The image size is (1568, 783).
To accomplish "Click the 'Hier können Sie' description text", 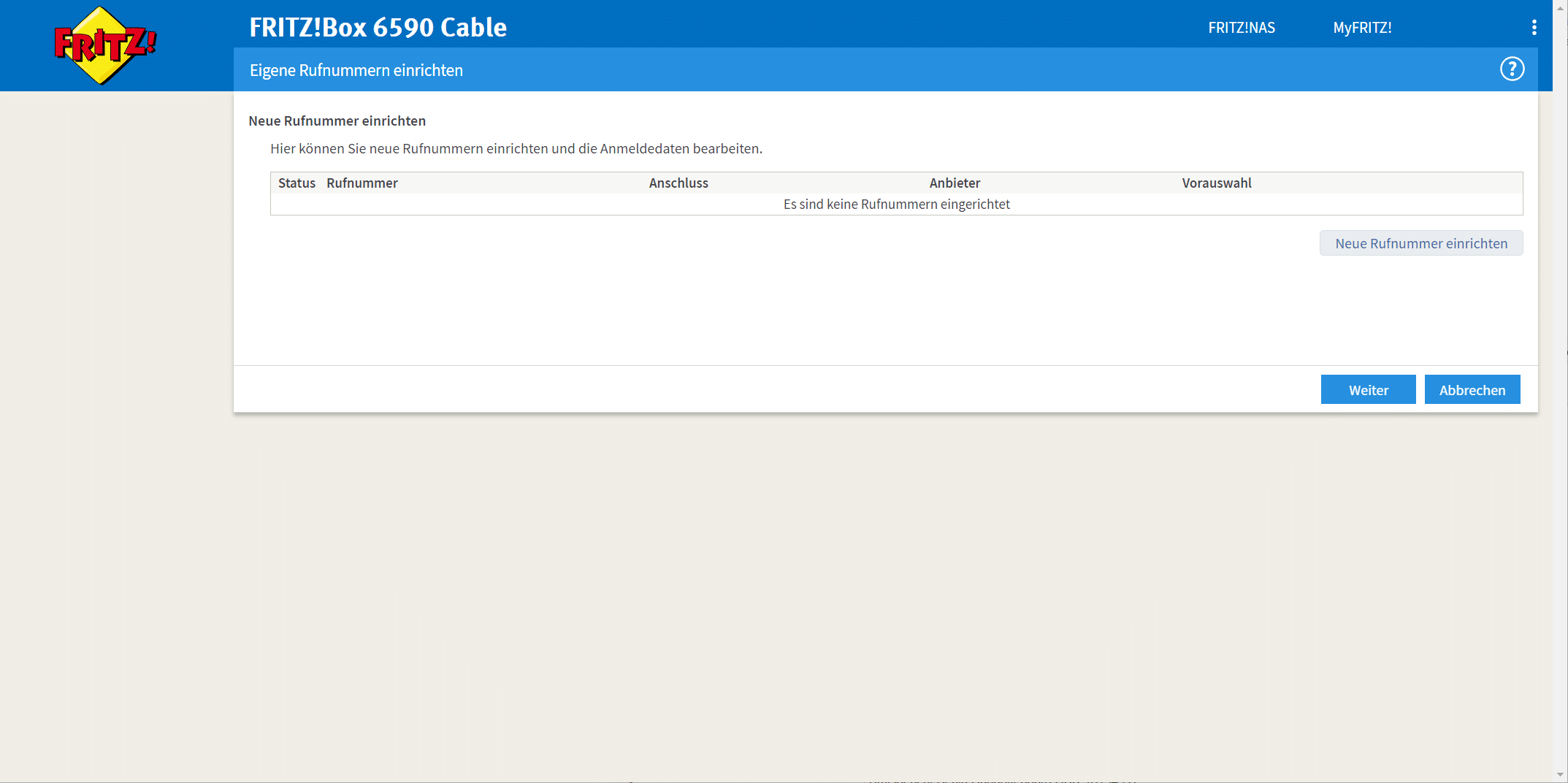I will [516, 149].
